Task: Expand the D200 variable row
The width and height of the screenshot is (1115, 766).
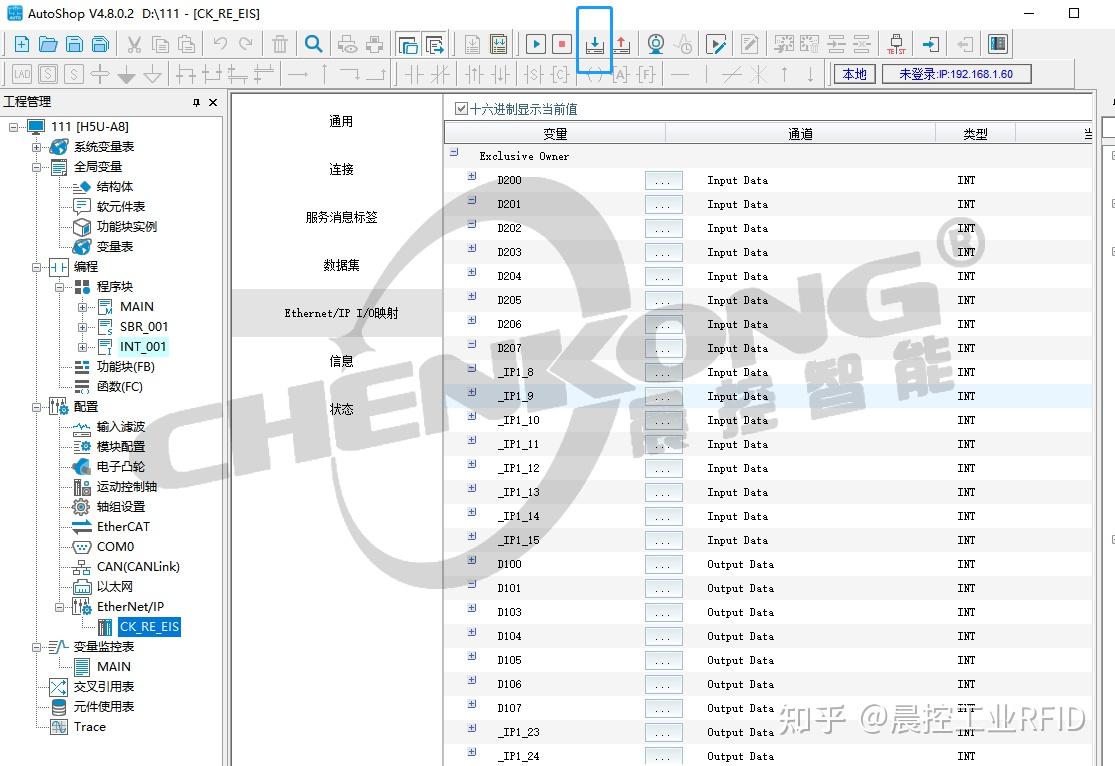Action: tap(472, 176)
